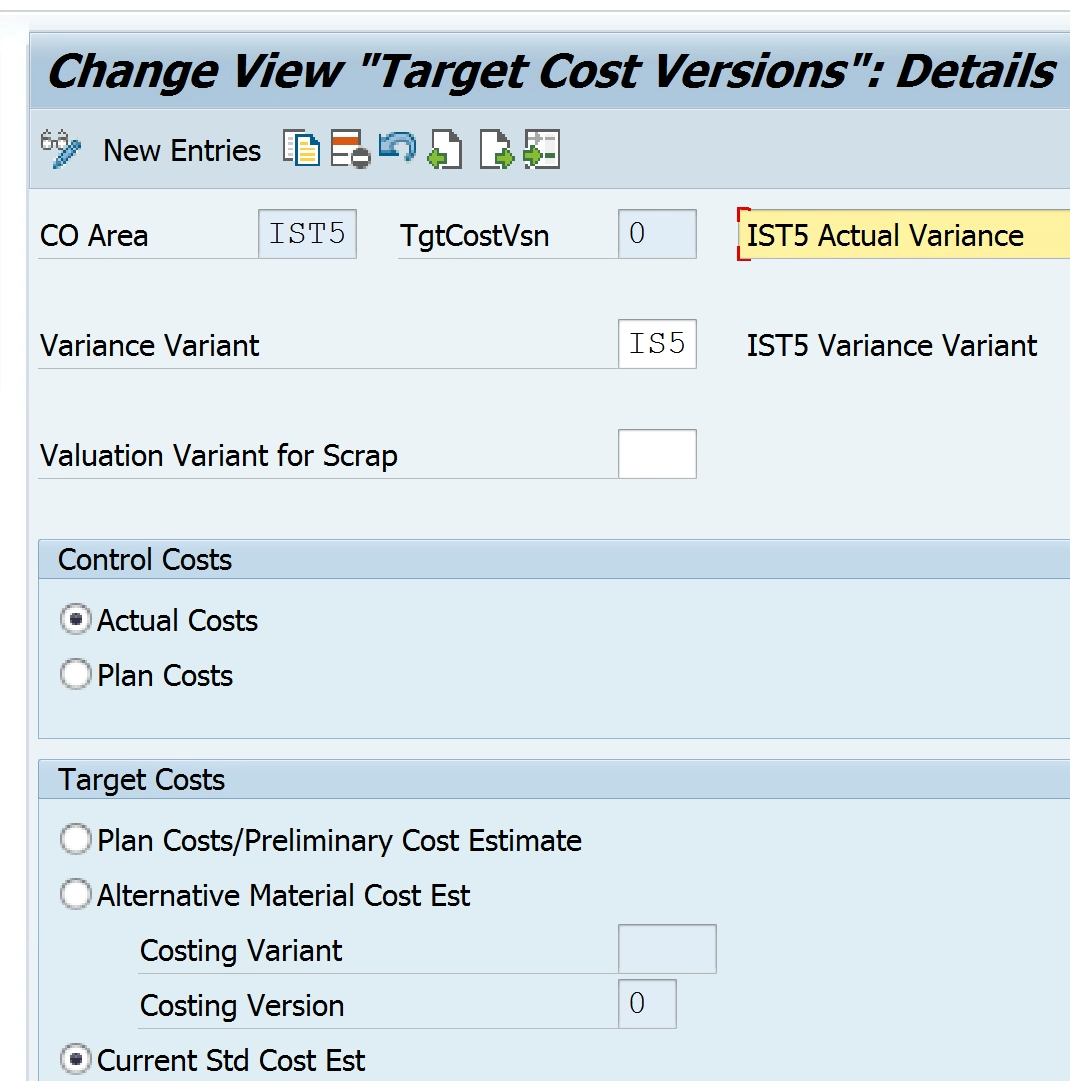This screenshot has width=1070, height=1081.
Task: Click the Costing Version field
Action: (x=647, y=1005)
